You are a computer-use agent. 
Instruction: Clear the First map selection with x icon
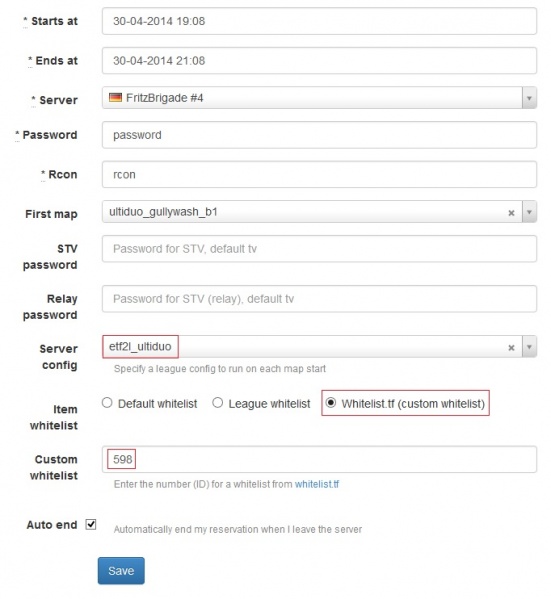pos(511,213)
